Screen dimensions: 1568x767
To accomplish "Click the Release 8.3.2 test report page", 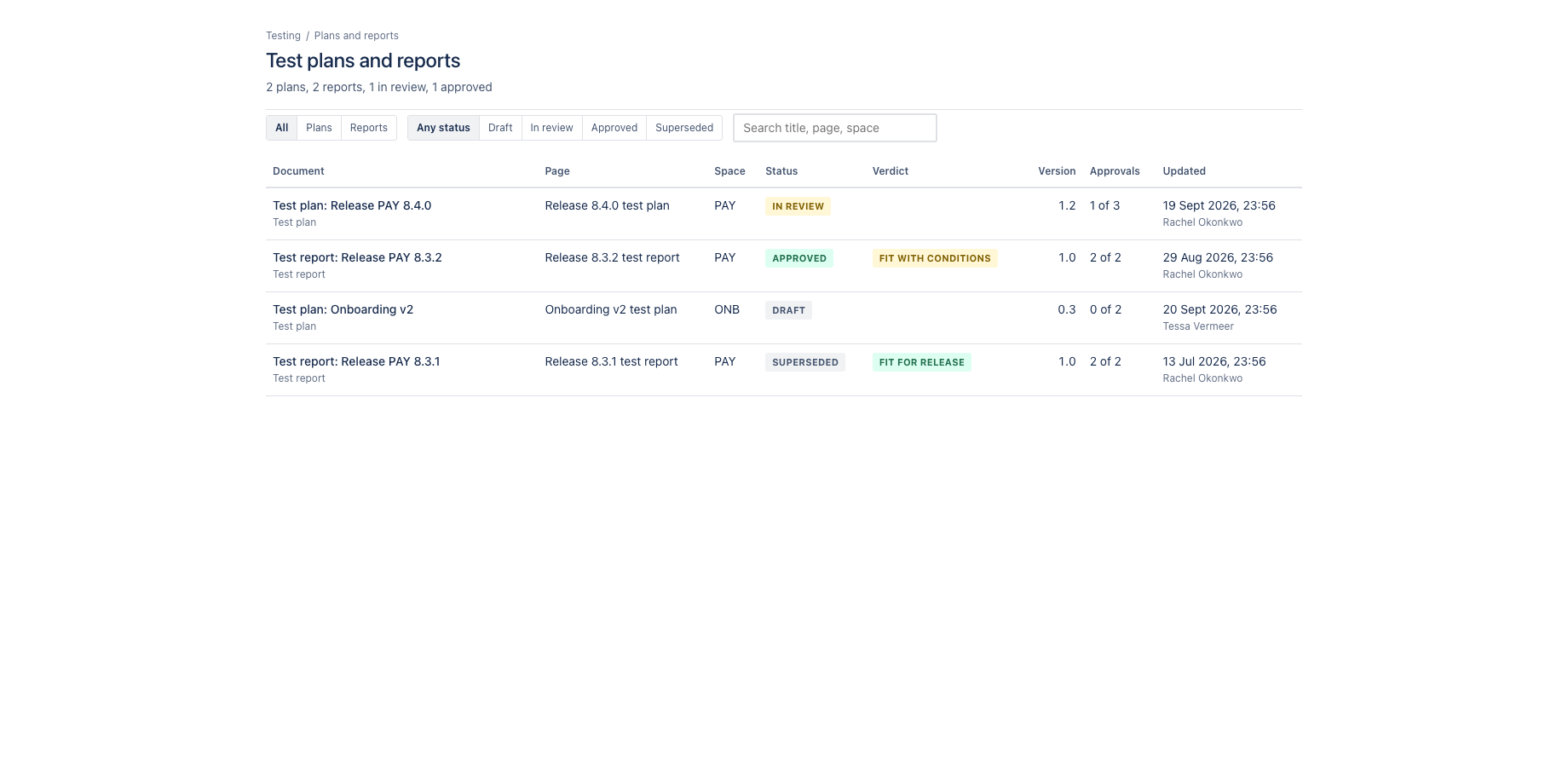I will (x=613, y=257).
